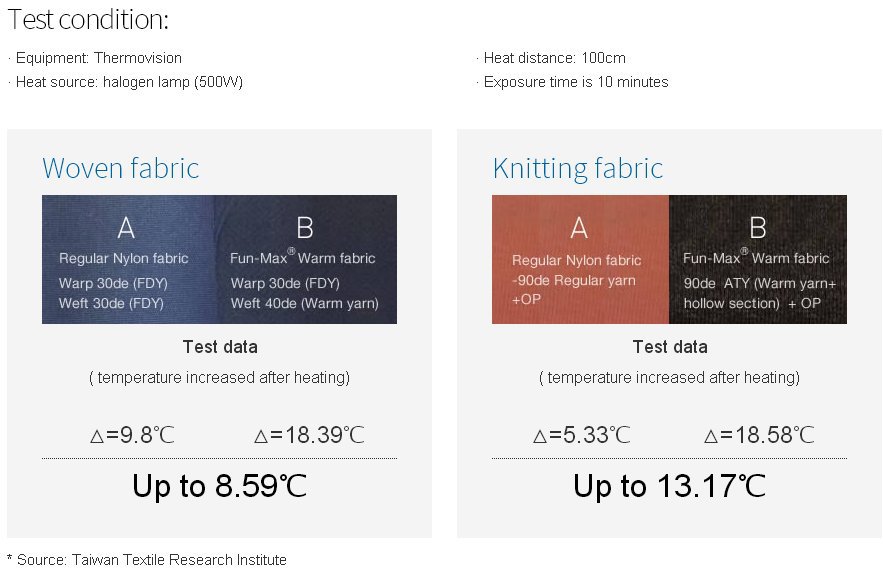The height and width of the screenshot is (577, 883).
Task: Click the Woven fabric heading
Action: click(x=121, y=168)
